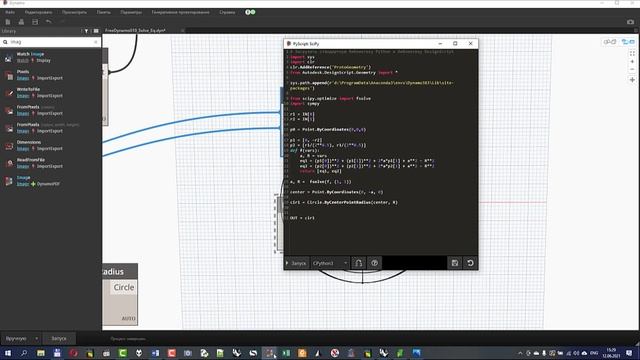
Task: Close the FreeDynamo workspace tab
Action: click(182, 31)
